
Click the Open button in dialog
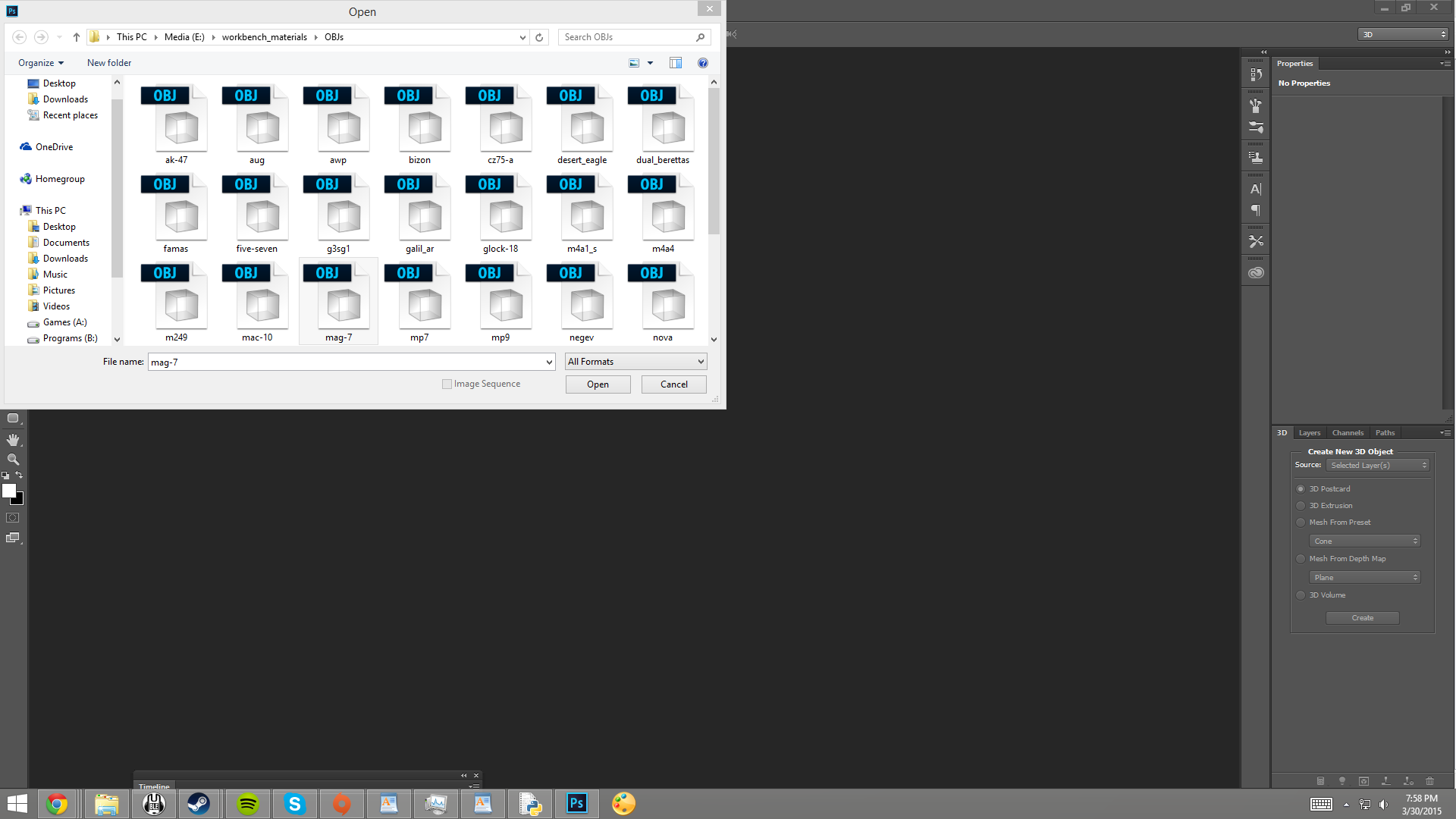[598, 384]
